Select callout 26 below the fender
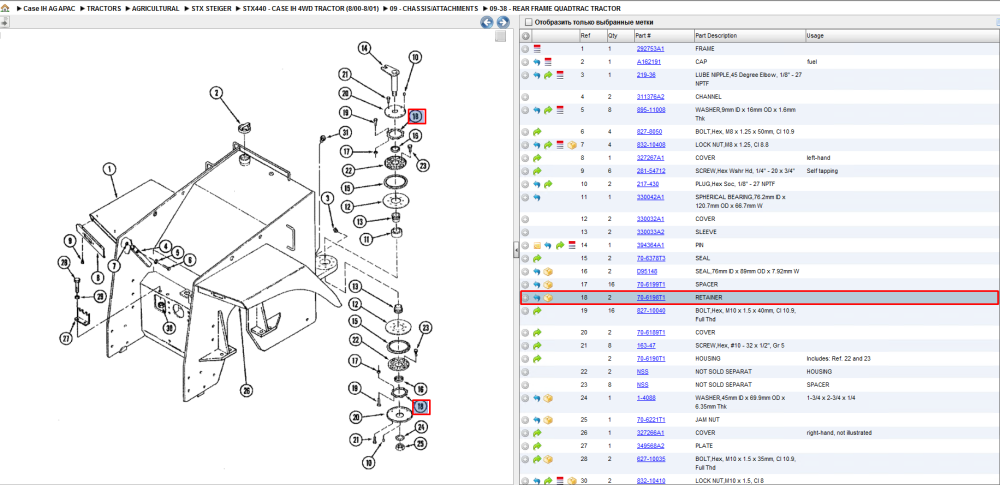The image size is (1000, 485). [x=246, y=389]
